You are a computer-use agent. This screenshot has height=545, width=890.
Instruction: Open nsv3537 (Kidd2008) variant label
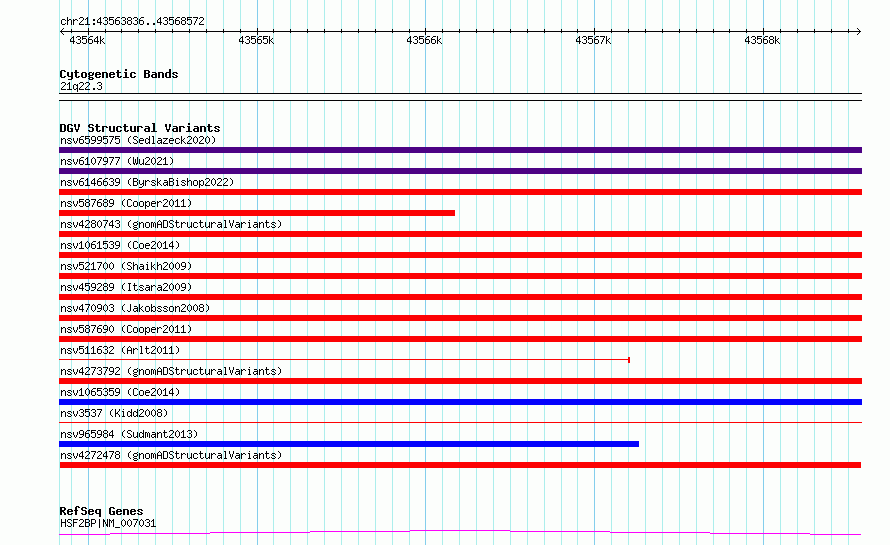[x=114, y=413]
